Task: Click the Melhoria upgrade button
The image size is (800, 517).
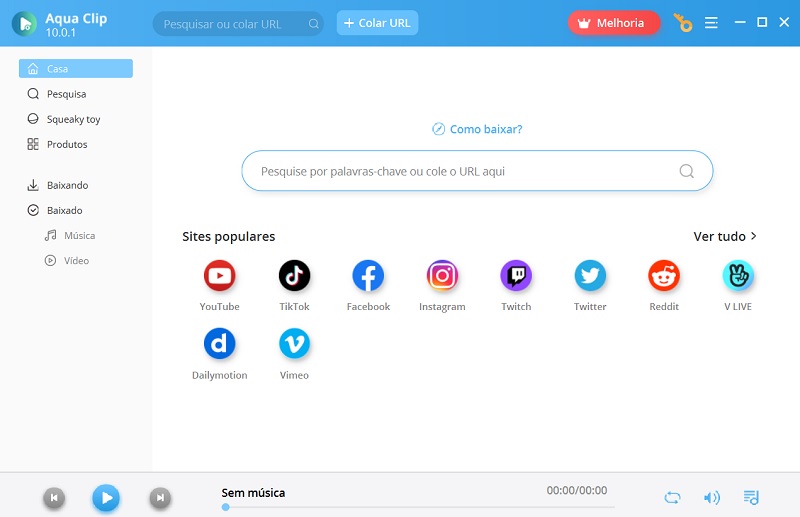Action: point(614,23)
